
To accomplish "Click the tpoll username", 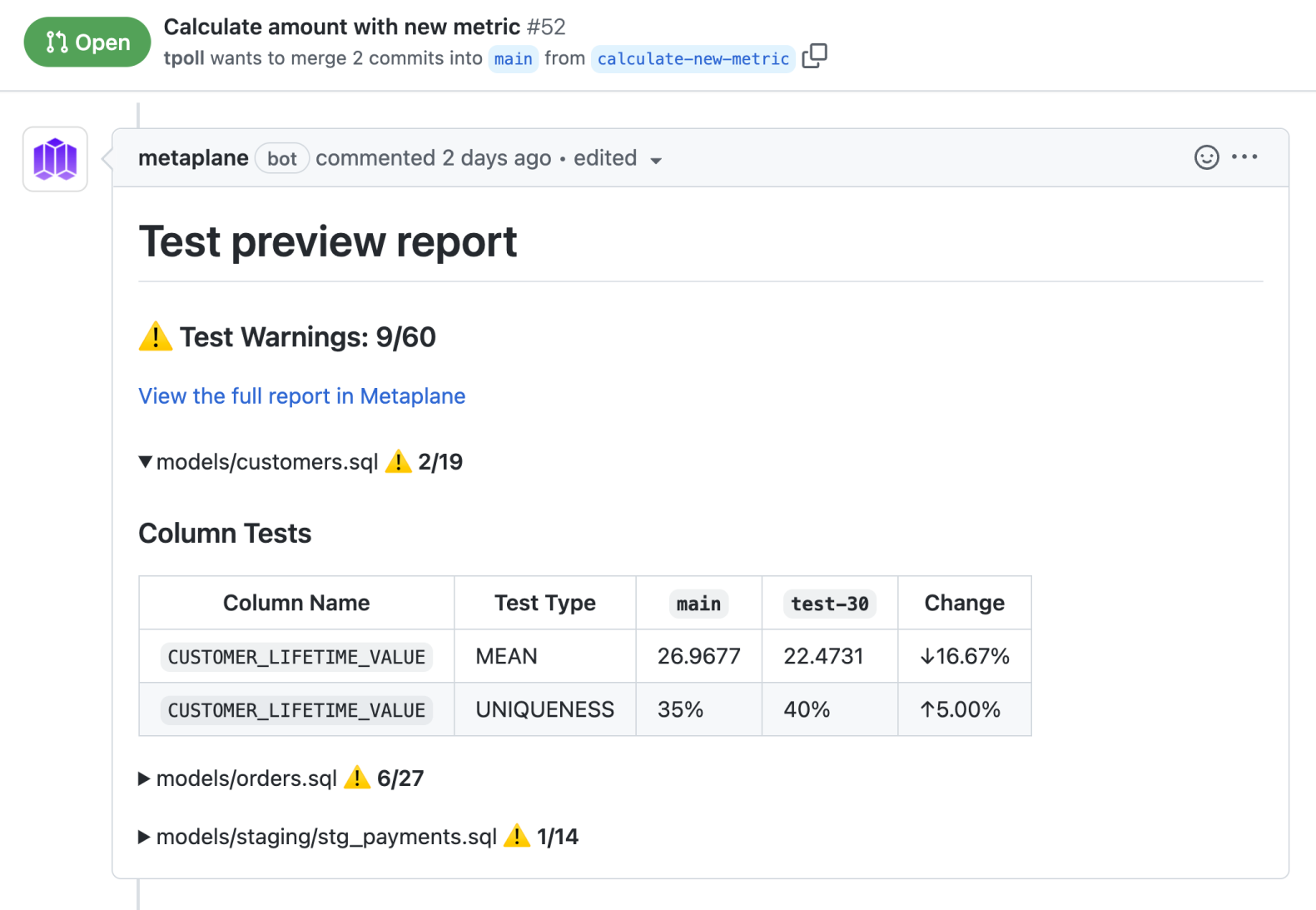I will point(184,58).
